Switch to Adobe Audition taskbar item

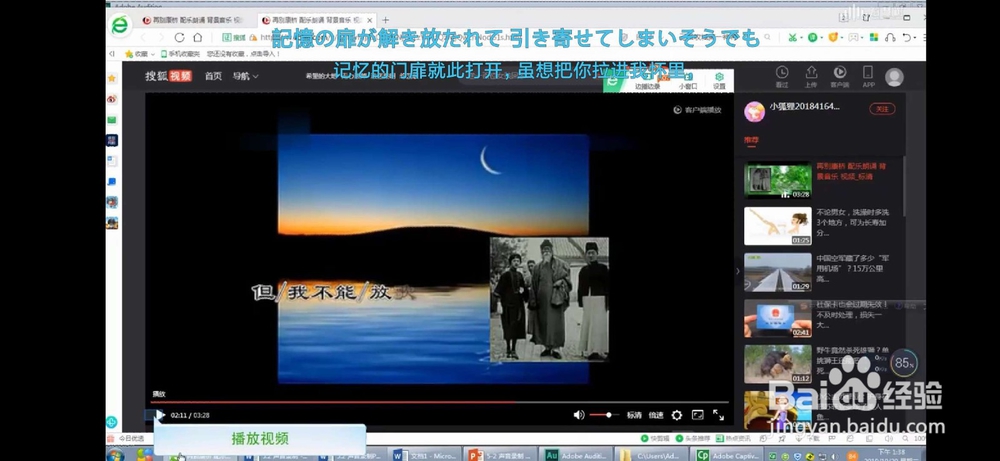[x=575, y=455]
